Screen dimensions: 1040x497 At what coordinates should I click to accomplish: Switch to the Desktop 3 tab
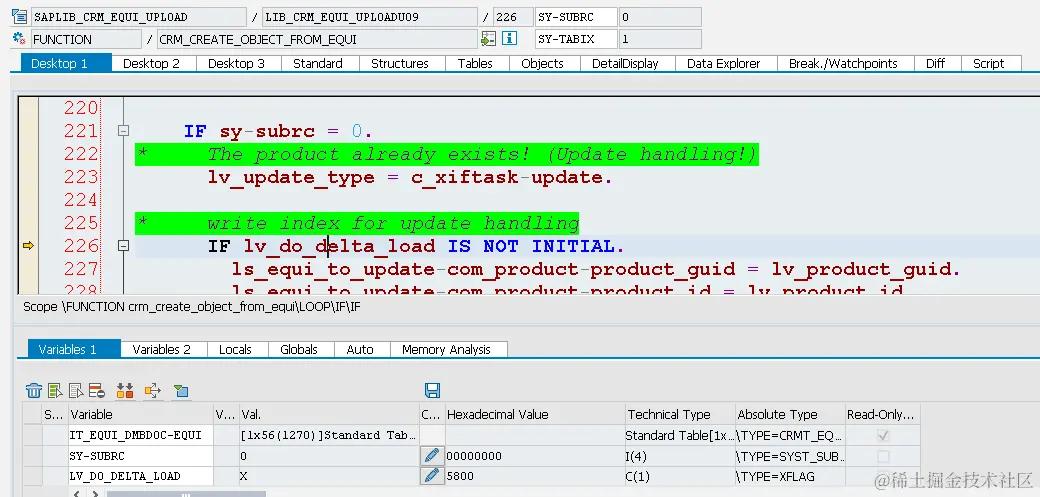(x=236, y=64)
